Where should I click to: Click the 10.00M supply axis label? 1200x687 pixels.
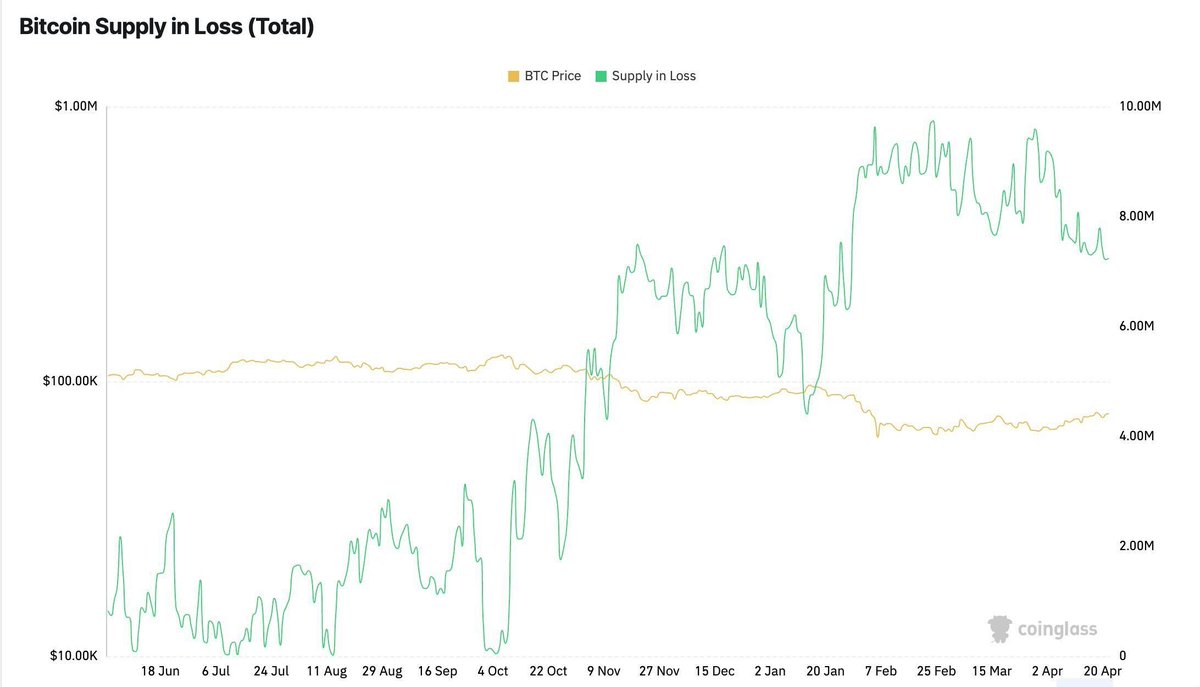click(x=1136, y=107)
